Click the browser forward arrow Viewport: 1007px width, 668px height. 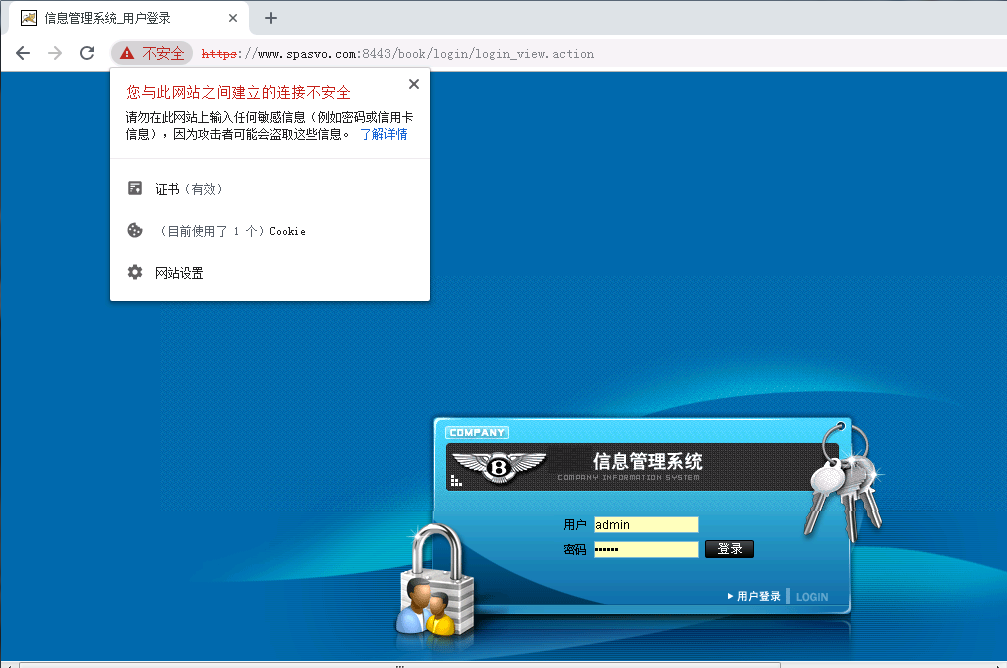(55, 53)
